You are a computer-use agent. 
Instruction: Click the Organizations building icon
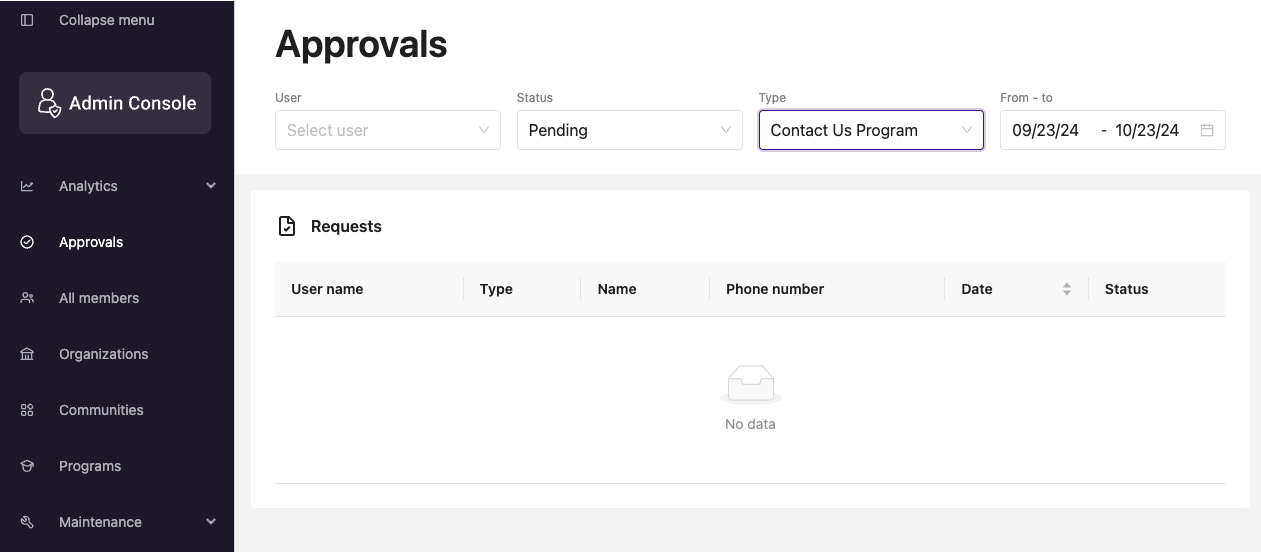27,354
